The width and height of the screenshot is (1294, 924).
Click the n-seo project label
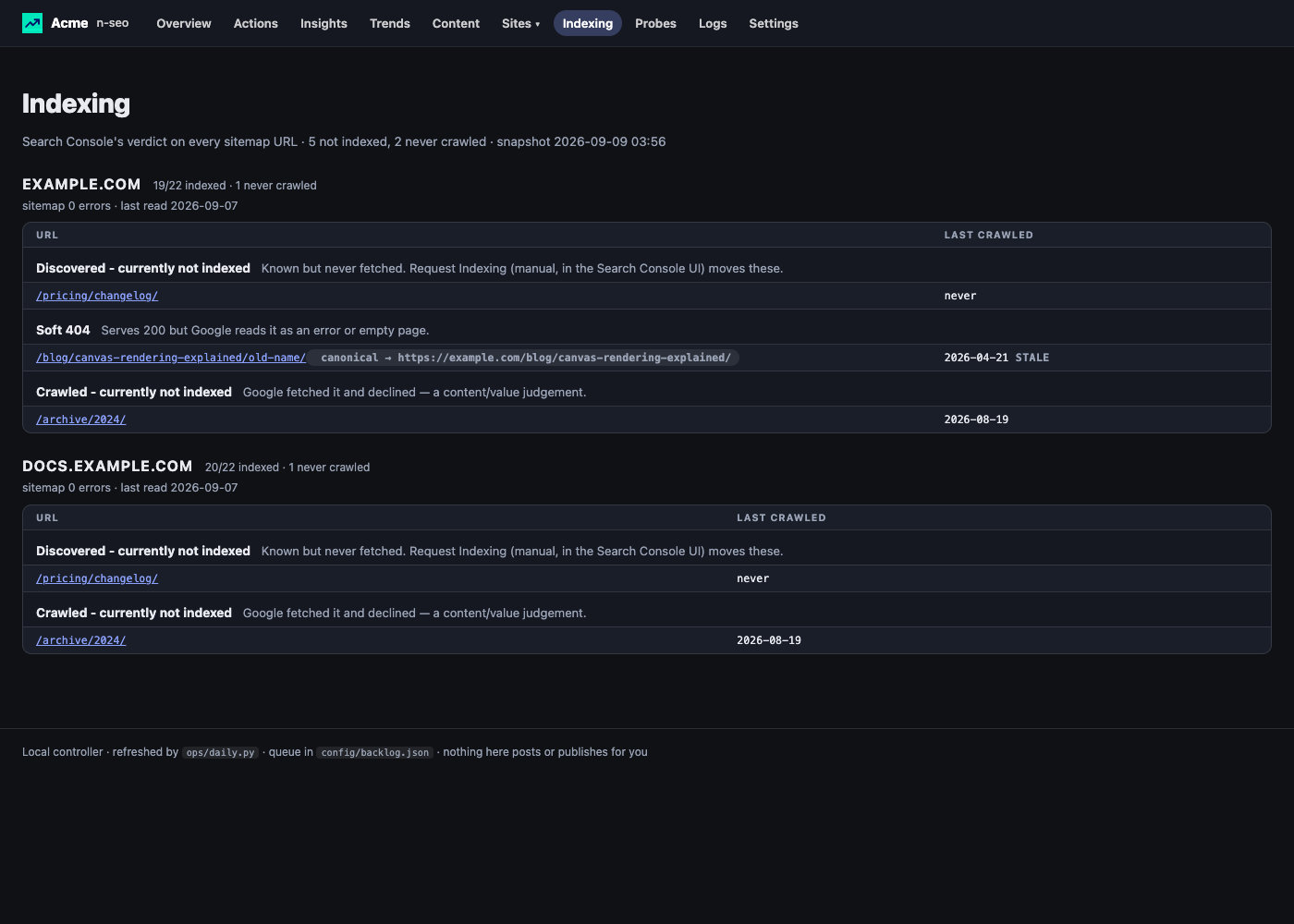point(113,23)
